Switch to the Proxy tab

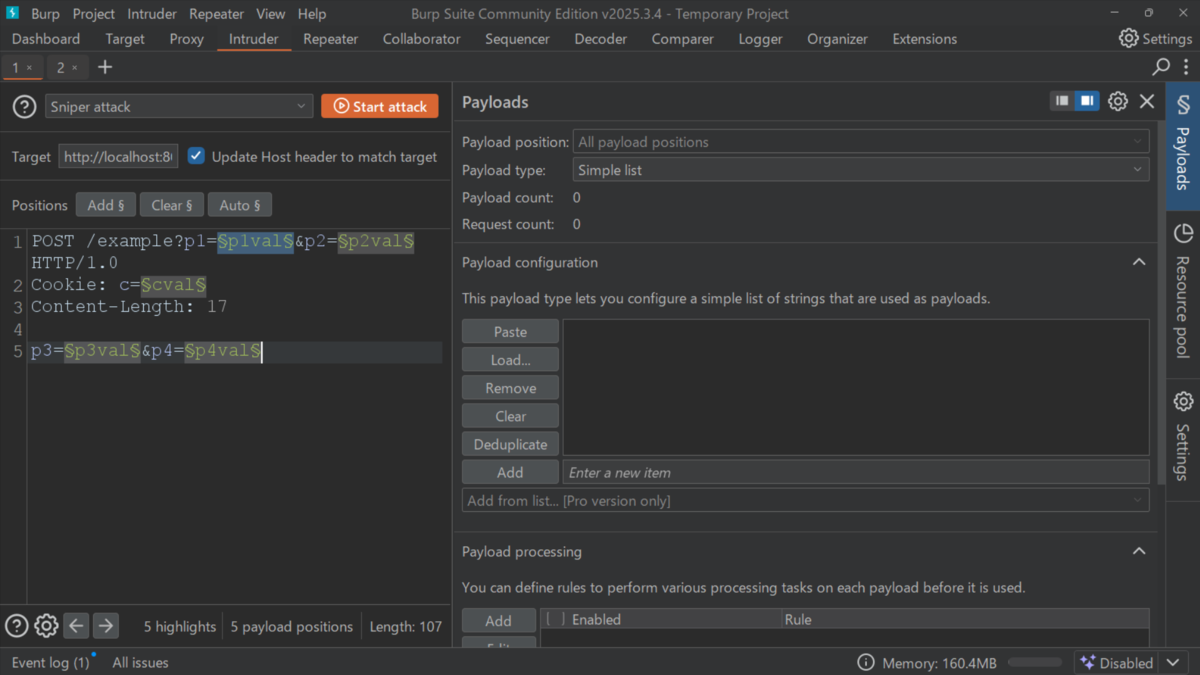coord(186,39)
